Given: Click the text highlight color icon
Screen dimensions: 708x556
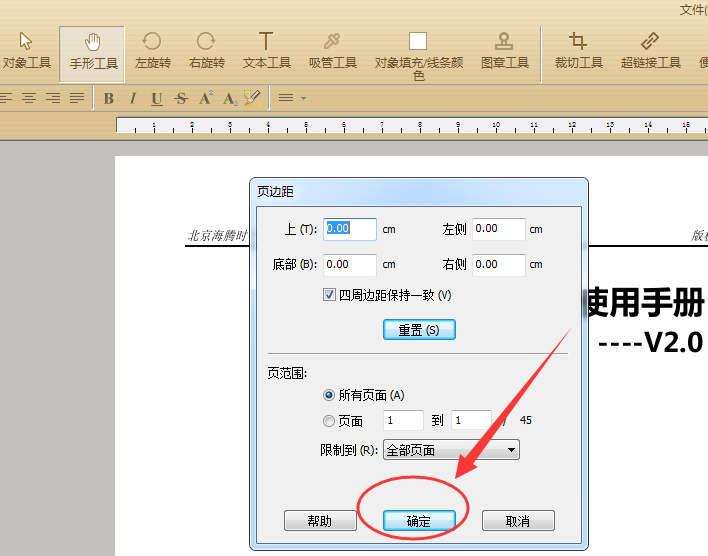Looking at the screenshot, I should coord(252,98).
